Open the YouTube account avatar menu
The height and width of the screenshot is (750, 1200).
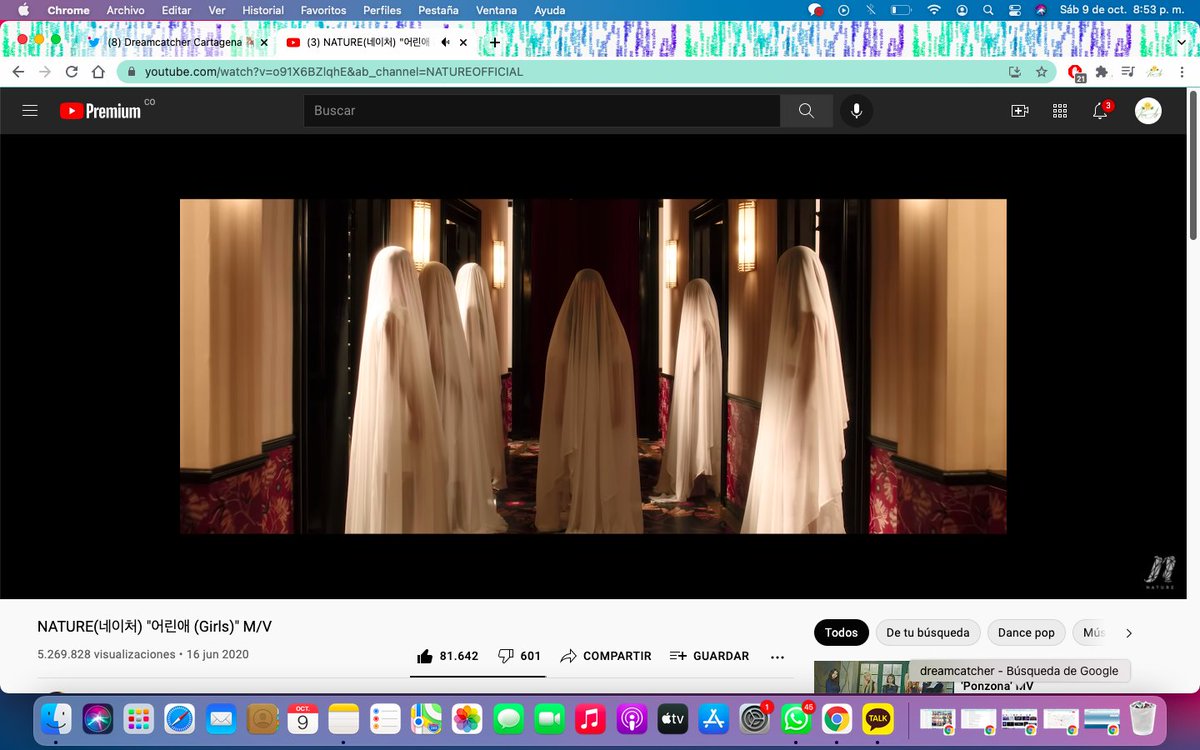tap(1148, 111)
